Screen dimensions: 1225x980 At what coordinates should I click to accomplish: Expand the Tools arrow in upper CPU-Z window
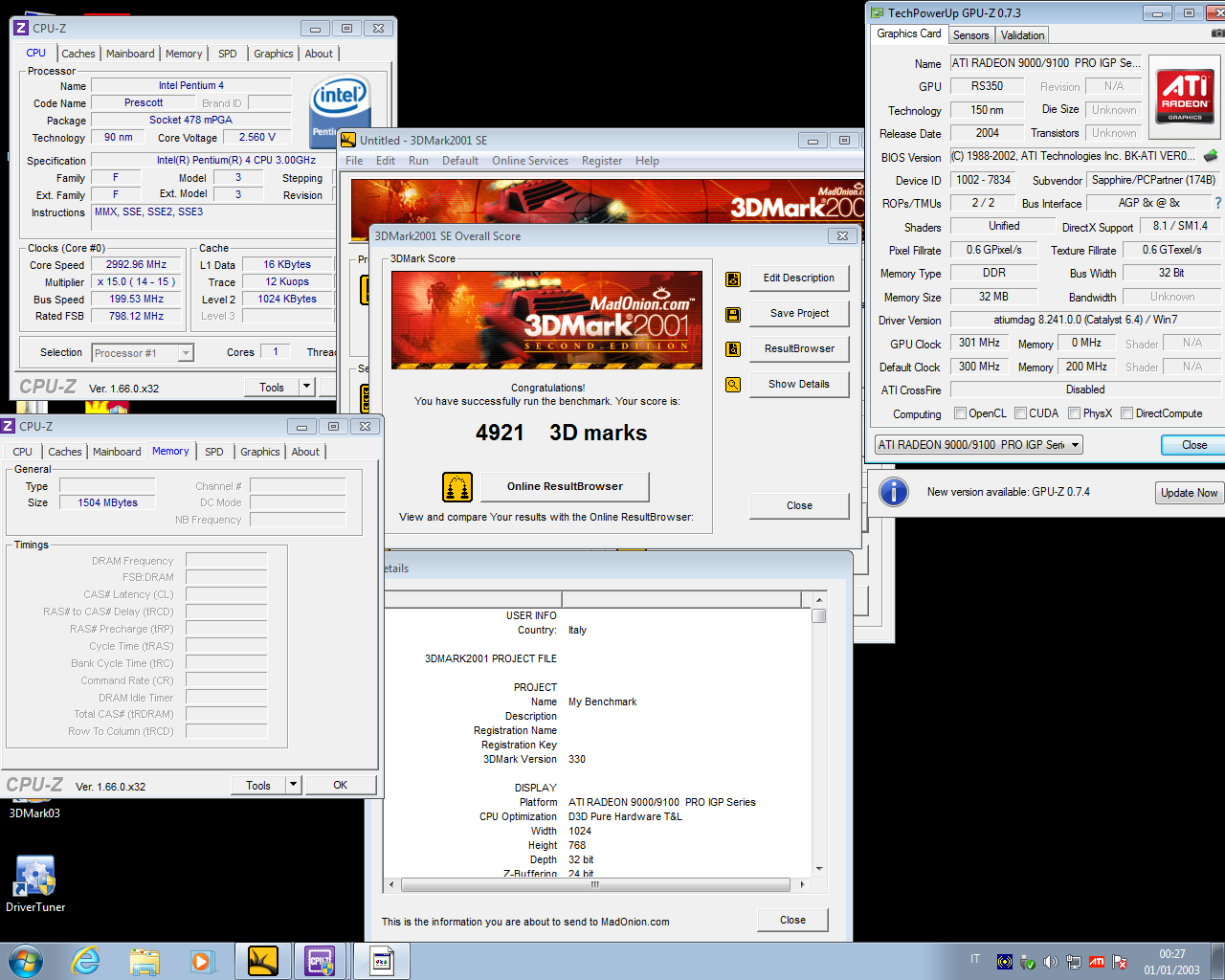point(307,387)
